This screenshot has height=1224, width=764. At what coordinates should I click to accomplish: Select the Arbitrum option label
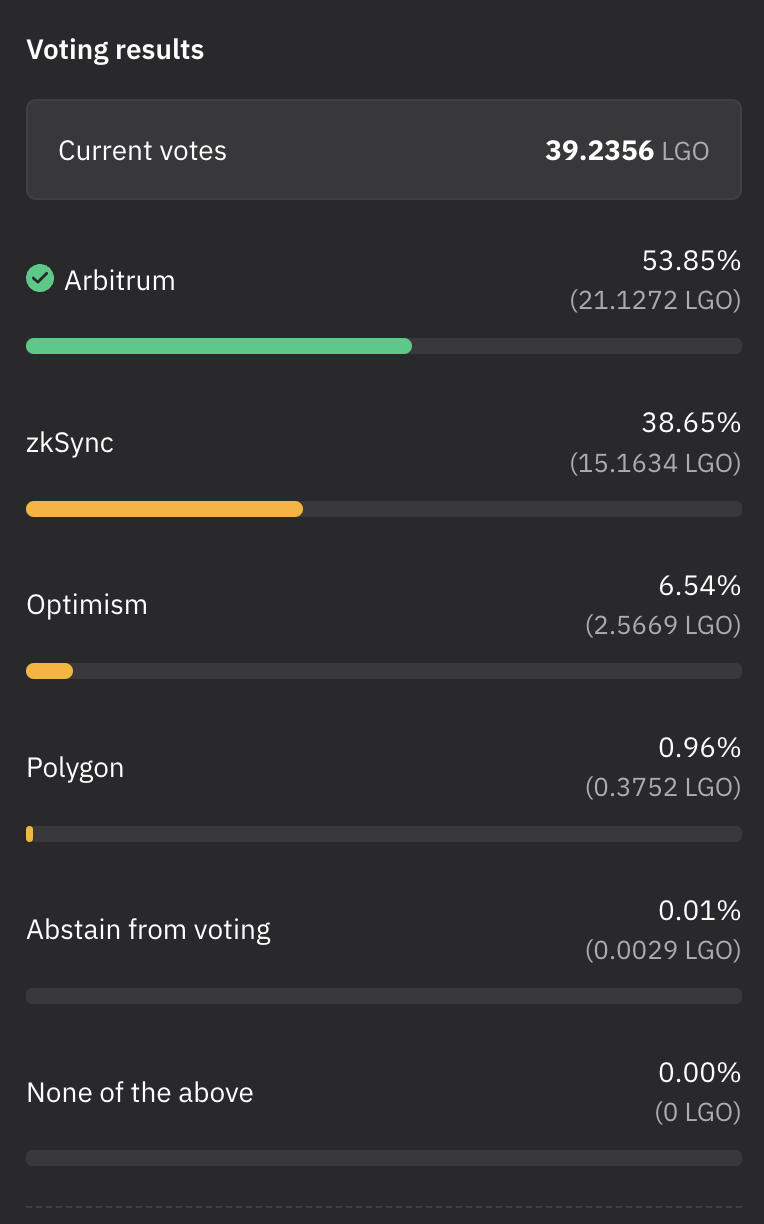tap(120, 281)
